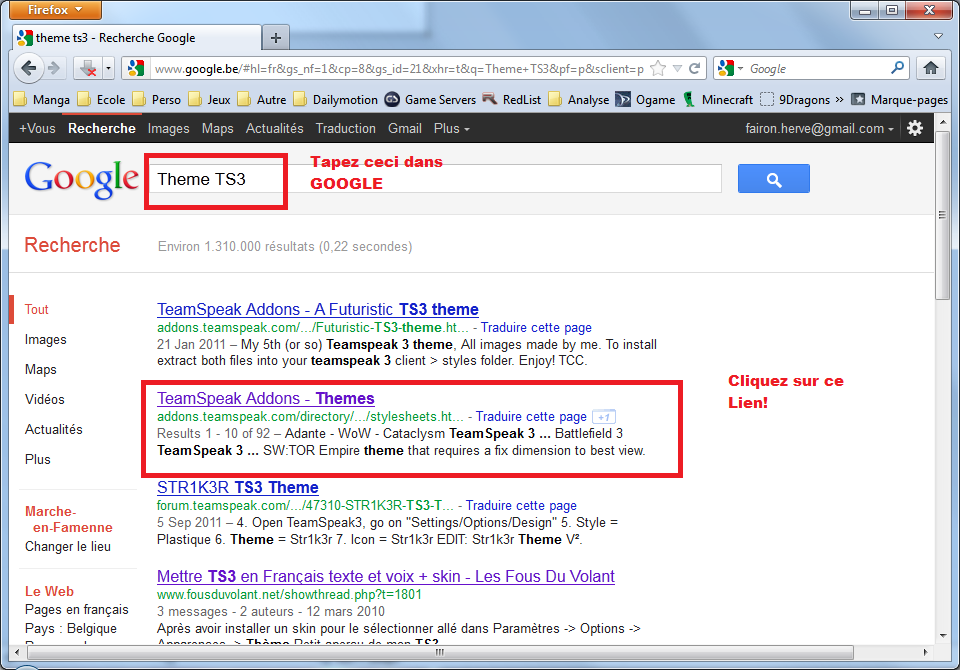Viewport: 960px width, 670px height.
Task: Open 'TeamSpeak Addons - A Futuristic TS3 theme' result
Action: tap(318, 309)
